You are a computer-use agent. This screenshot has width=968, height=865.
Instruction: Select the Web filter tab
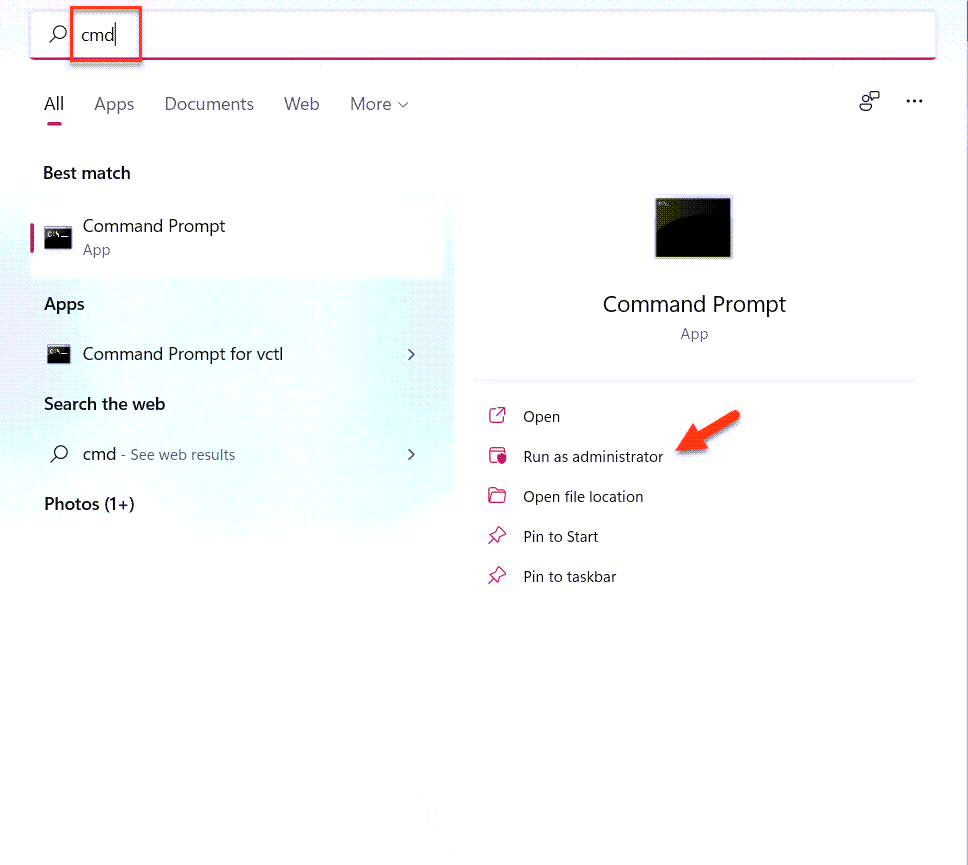301,104
